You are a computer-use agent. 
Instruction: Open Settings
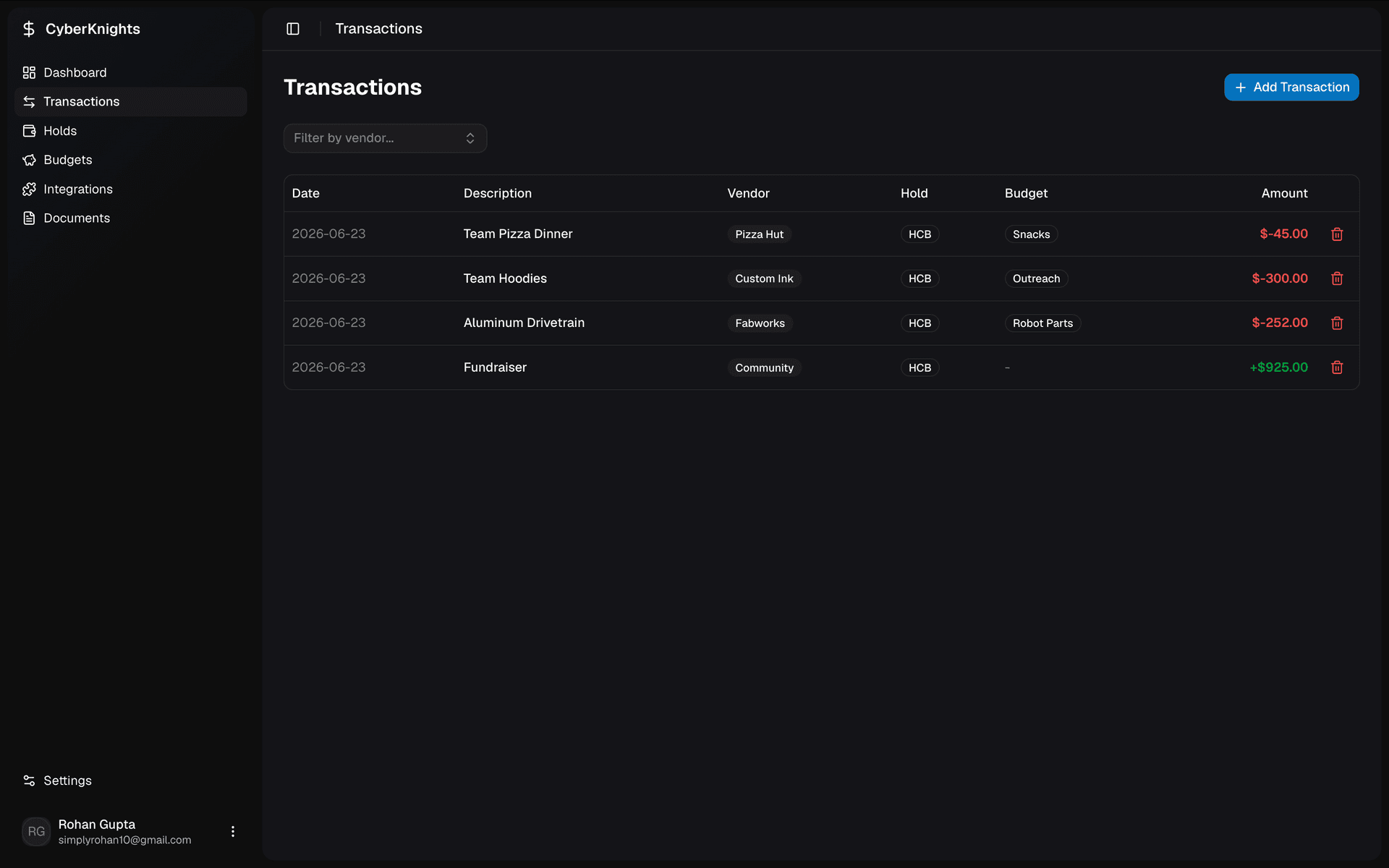click(131, 780)
